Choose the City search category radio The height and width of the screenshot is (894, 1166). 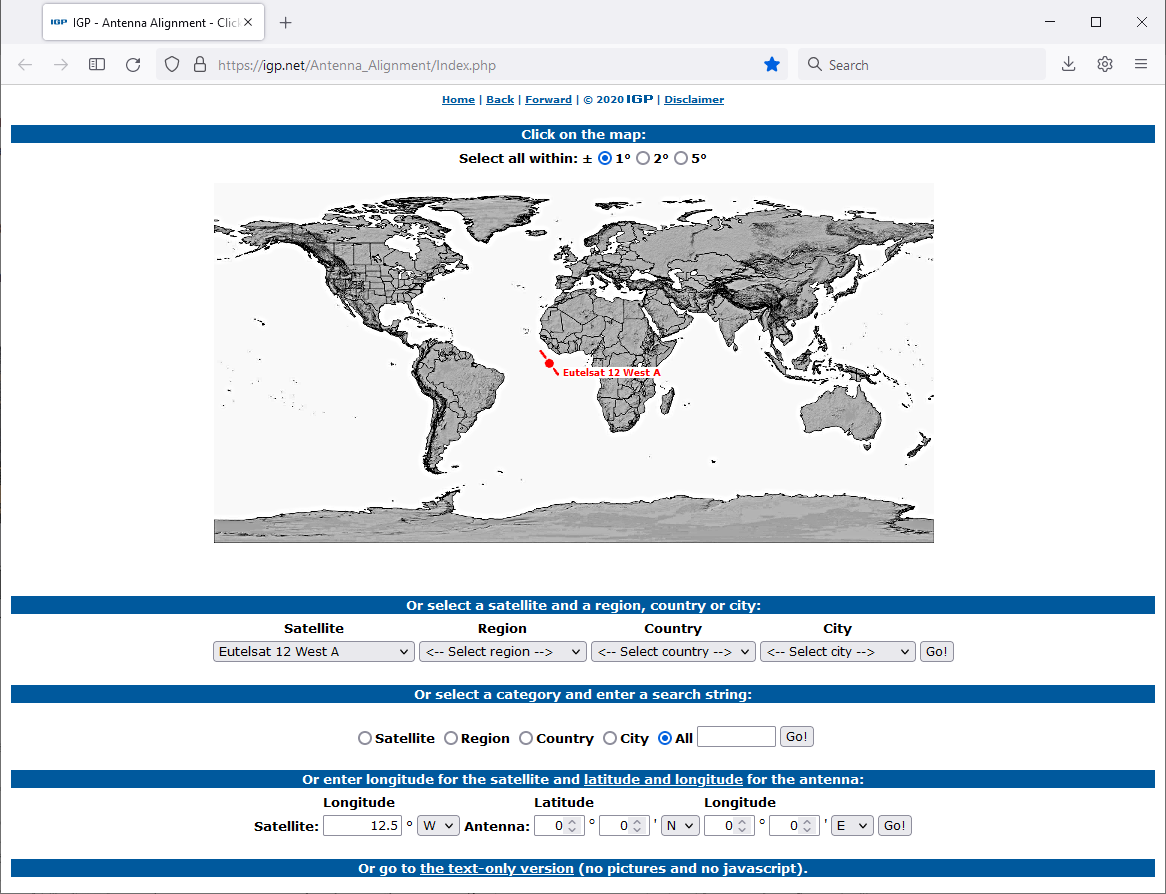pyautogui.click(x=610, y=738)
